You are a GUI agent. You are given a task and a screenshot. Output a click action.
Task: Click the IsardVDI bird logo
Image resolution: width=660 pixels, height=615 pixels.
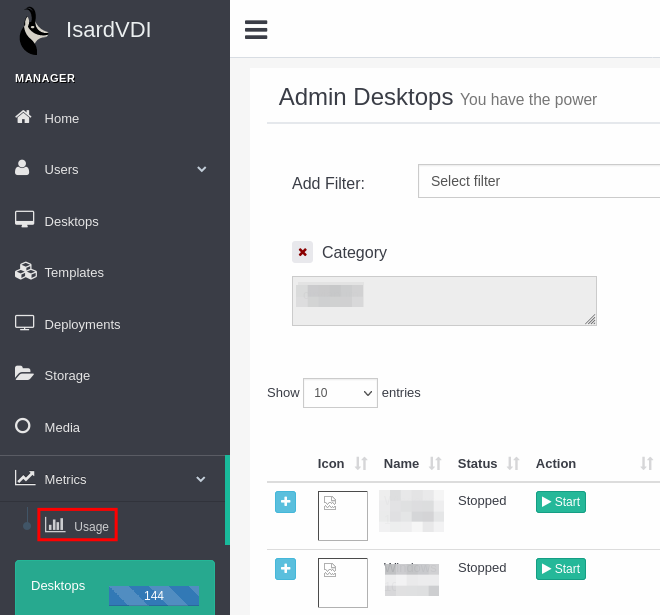pyautogui.click(x=34, y=30)
